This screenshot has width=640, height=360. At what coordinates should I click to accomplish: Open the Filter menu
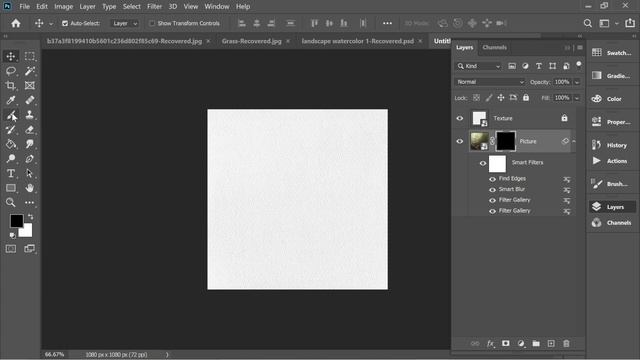click(154, 7)
